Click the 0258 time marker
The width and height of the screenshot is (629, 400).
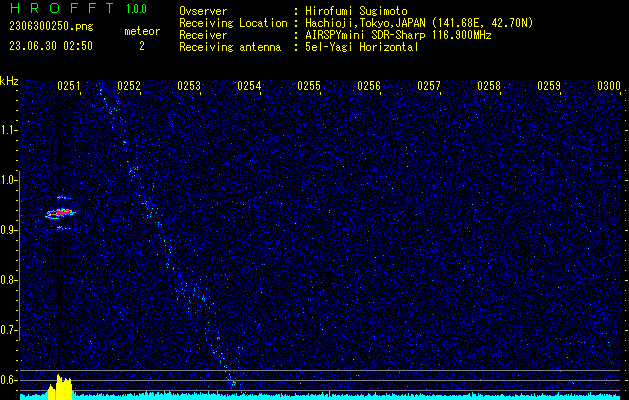[x=489, y=87]
